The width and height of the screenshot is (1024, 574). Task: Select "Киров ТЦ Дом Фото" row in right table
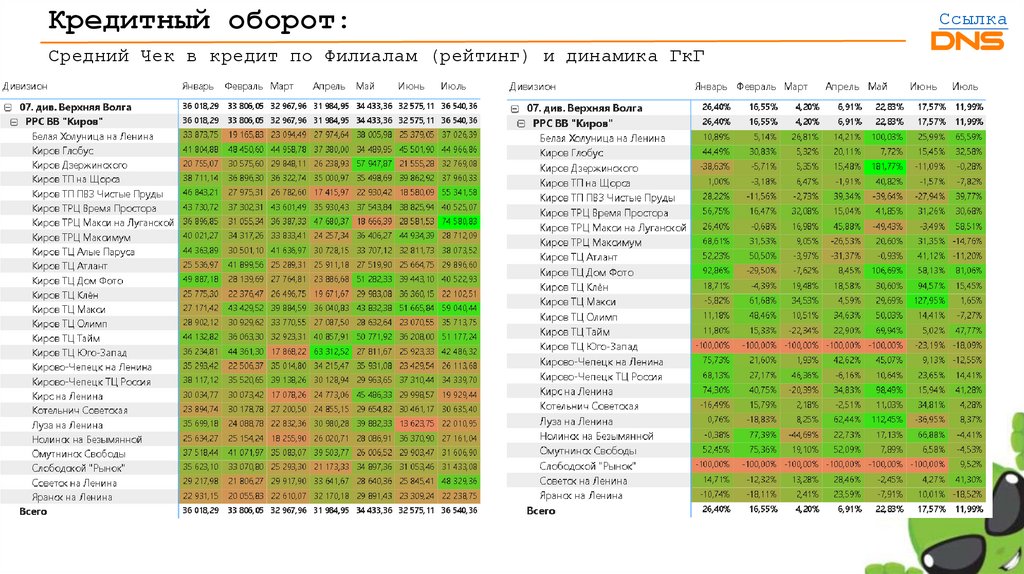pos(746,272)
